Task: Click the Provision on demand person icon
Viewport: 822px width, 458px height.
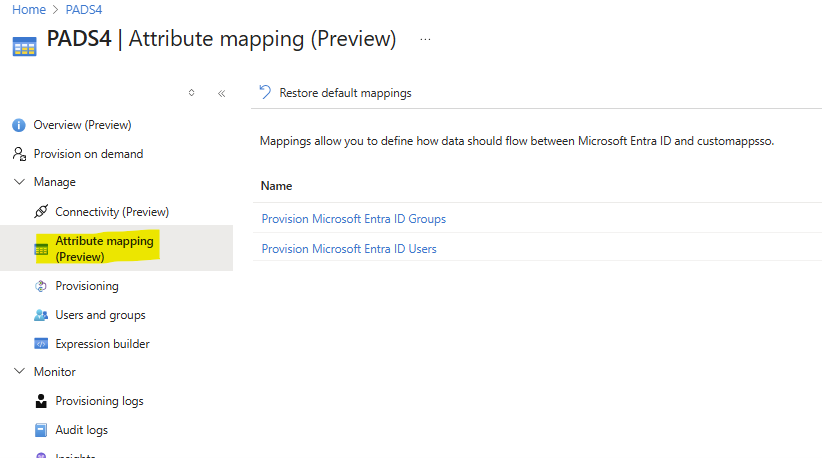Action: (x=19, y=154)
